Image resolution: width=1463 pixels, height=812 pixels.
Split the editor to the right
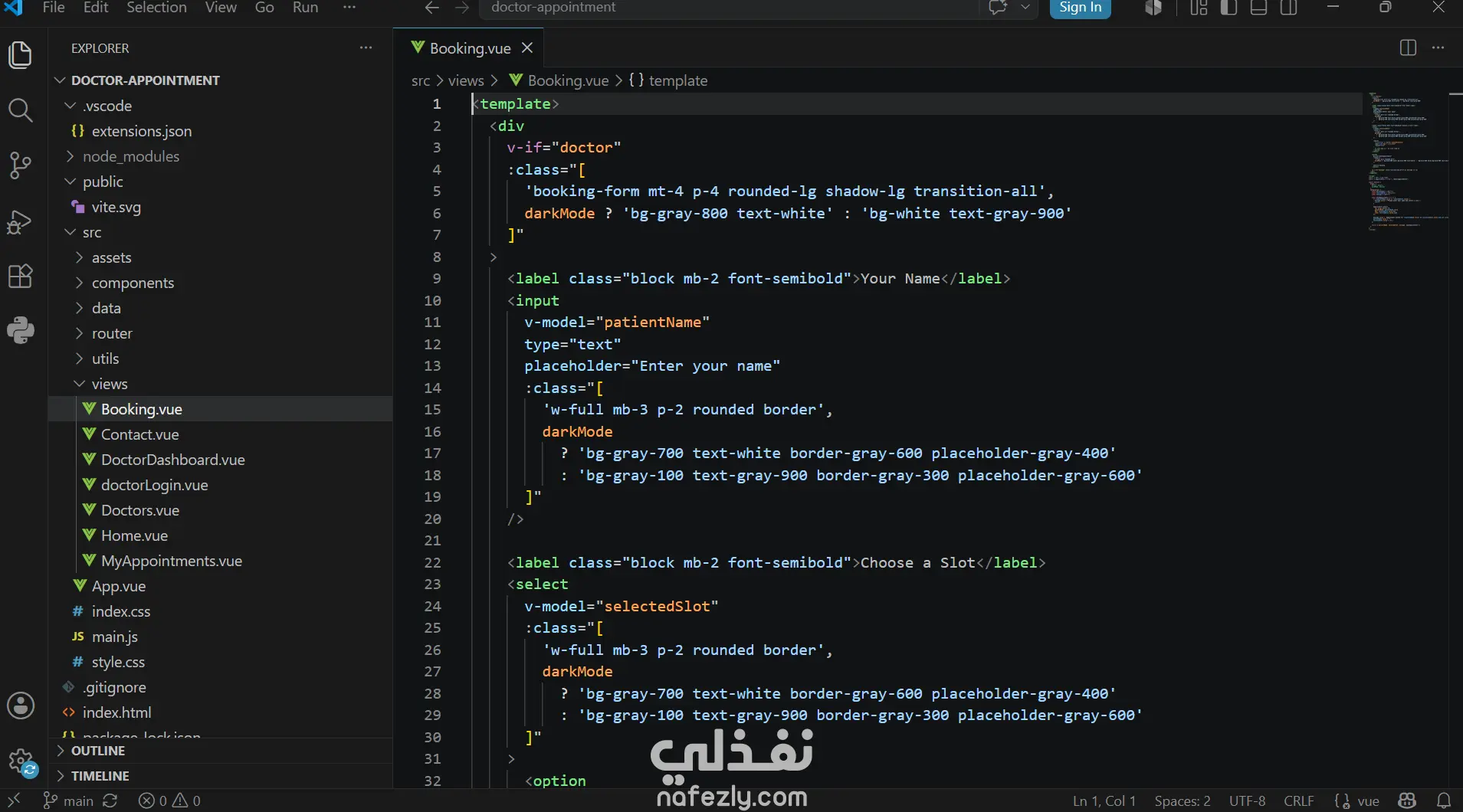pyautogui.click(x=1408, y=47)
